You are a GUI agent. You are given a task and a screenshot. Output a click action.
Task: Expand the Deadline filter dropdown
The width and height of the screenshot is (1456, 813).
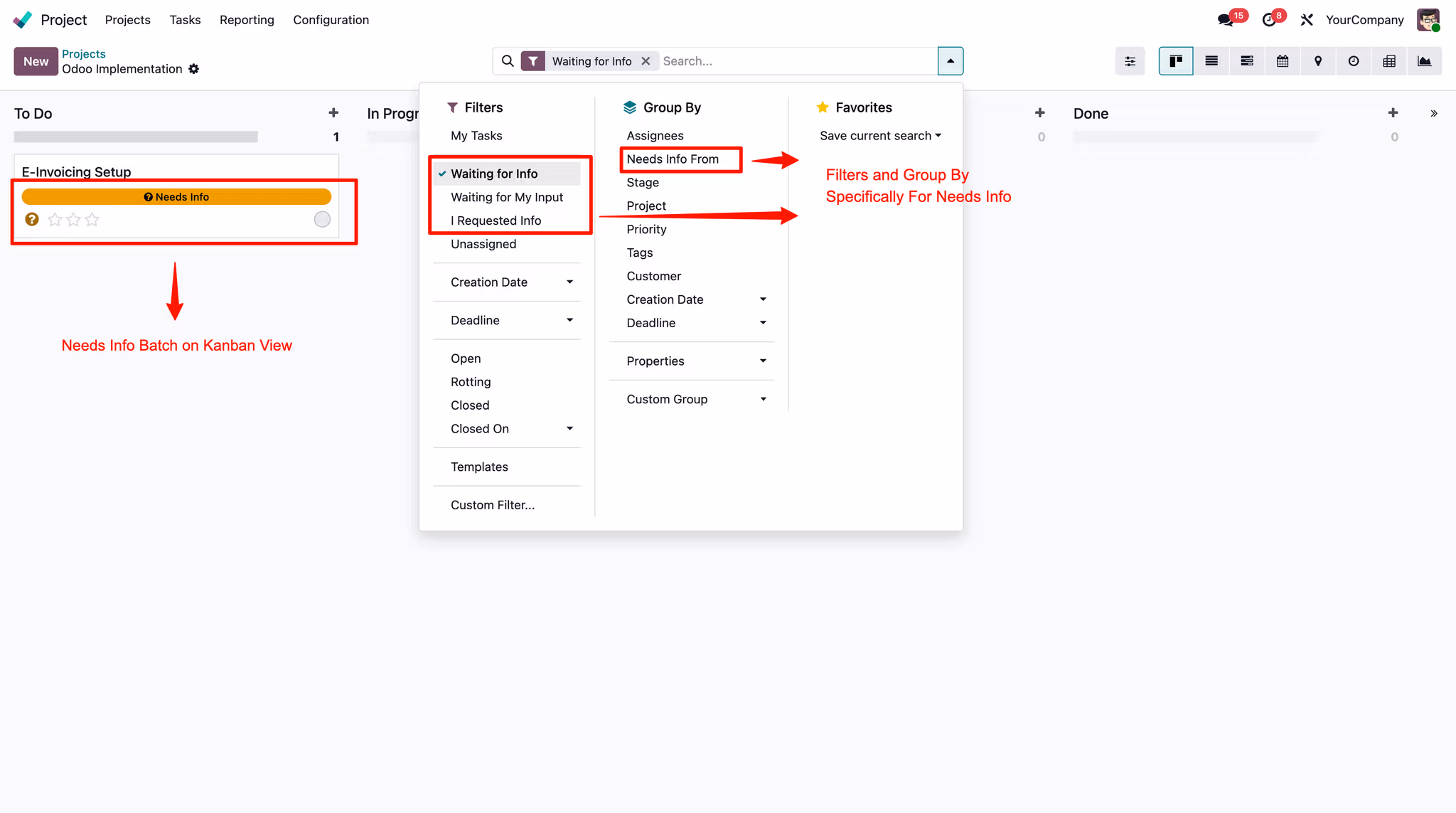(507, 321)
